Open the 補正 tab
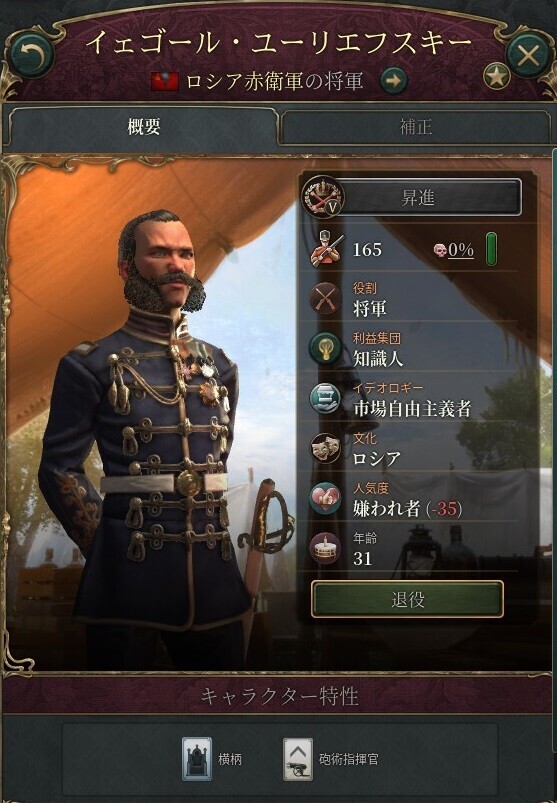Screen dimensions: 557x803 (x=415, y=126)
